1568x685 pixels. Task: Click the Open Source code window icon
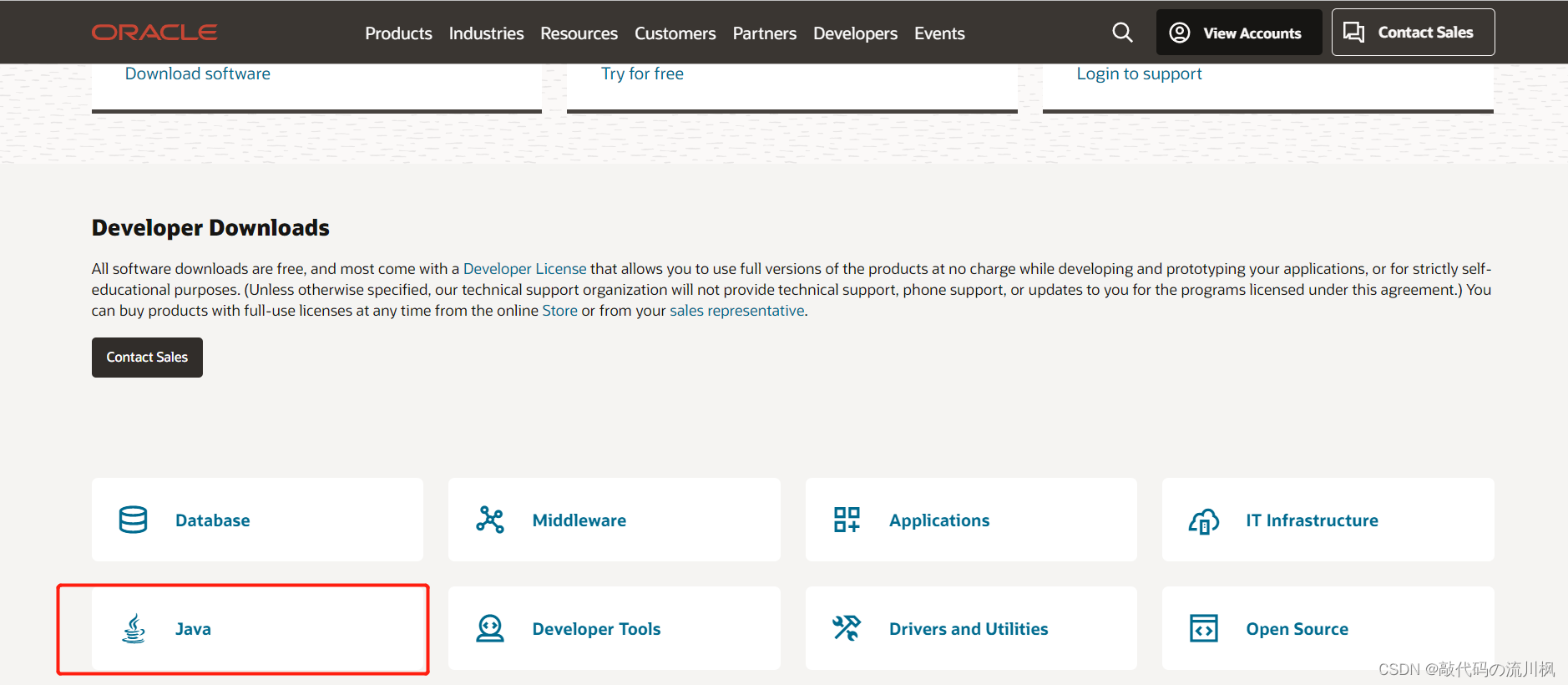[1204, 628]
